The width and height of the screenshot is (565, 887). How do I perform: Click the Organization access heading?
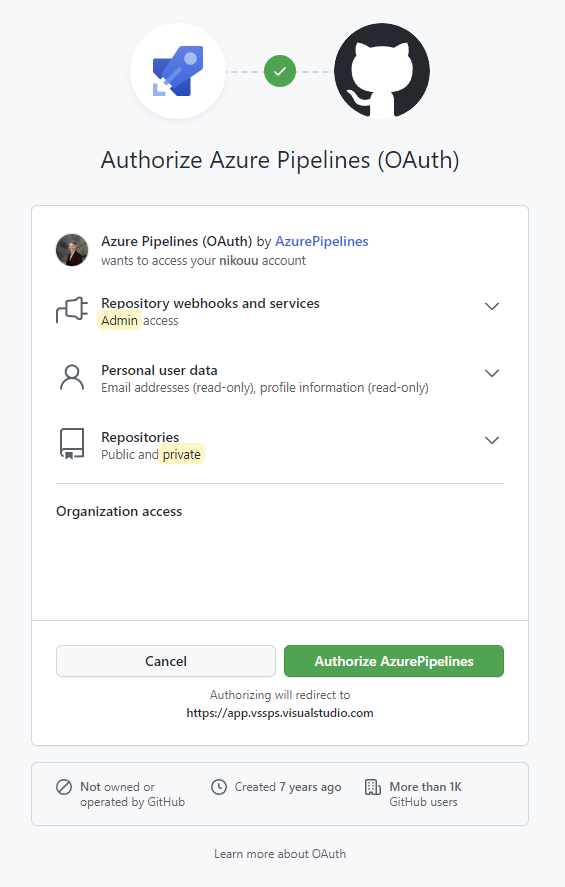point(119,511)
